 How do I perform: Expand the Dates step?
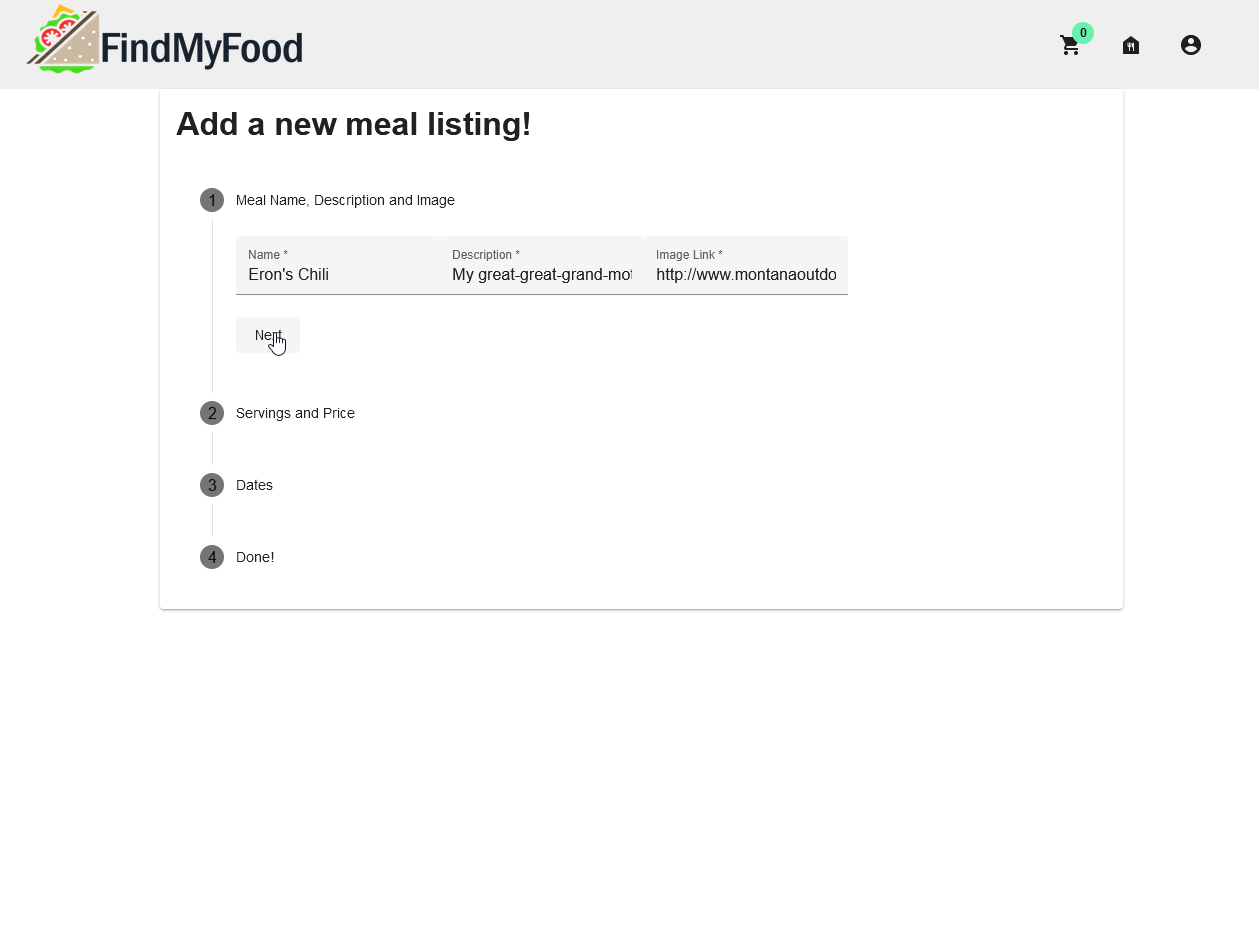pos(254,485)
